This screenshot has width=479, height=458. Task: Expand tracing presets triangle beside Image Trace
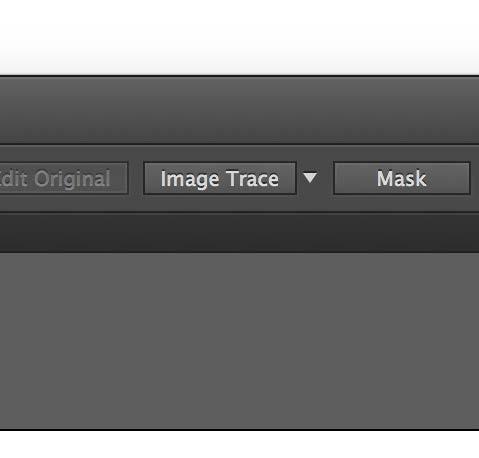click(x=310, y=177)
